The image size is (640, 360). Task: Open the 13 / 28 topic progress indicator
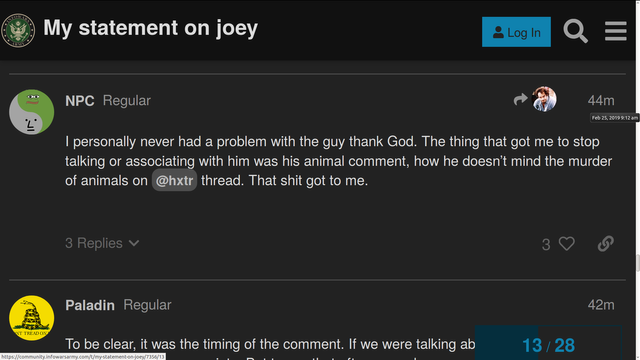coord(548,345)
